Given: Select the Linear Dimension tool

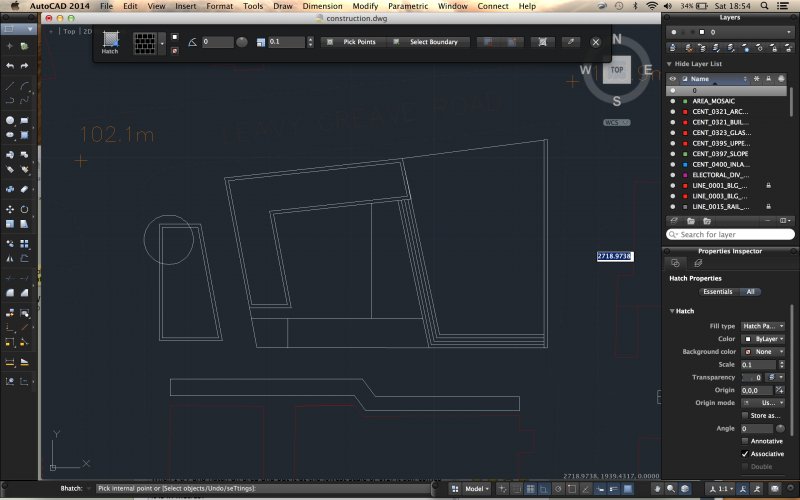Looking at the screenshot, I should coord(10,362).
